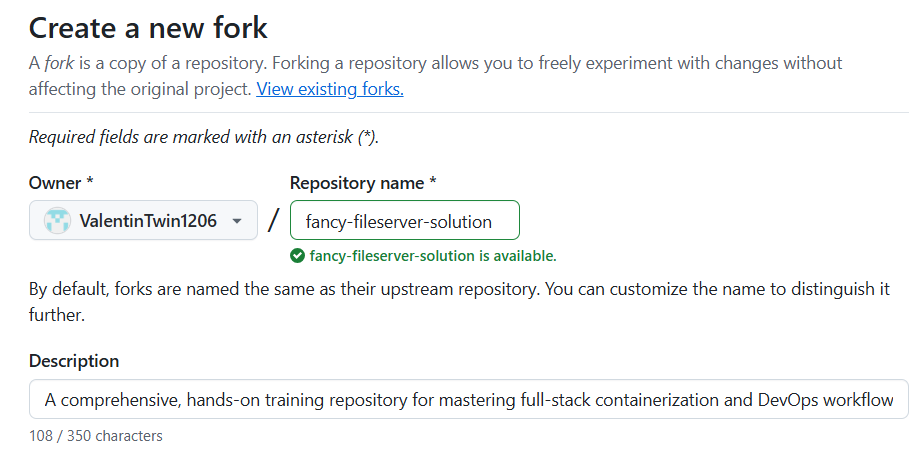Select the ValentinTwin1206 owner name text
The image size is (923, 459).
pyautogui.click(x=148, y=221)
